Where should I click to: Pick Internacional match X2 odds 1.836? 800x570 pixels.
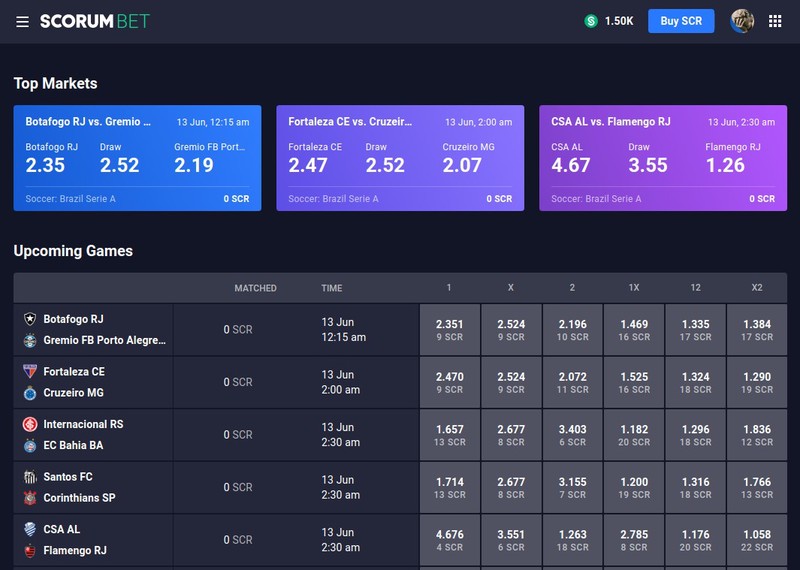[757, 435]
